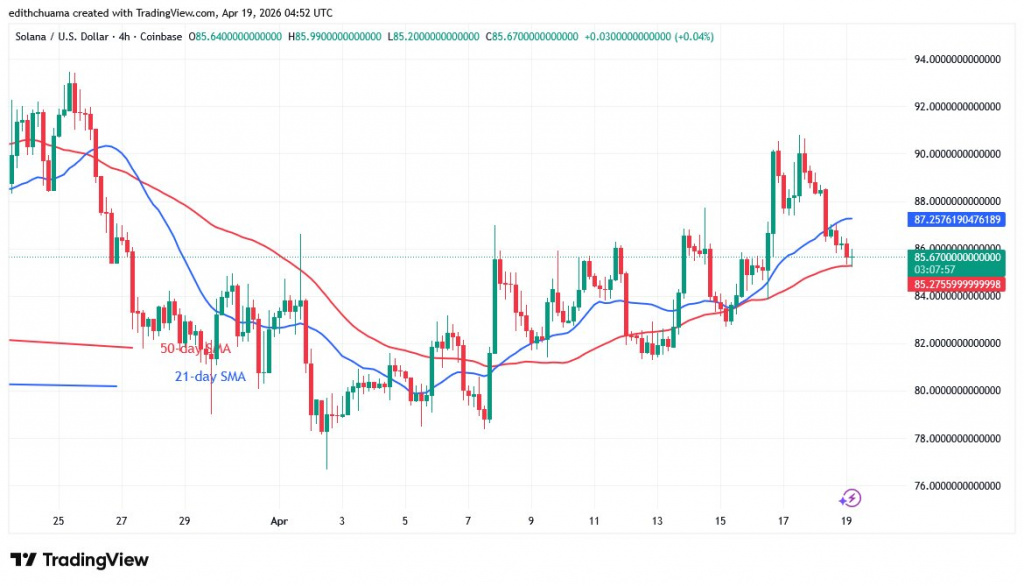Screen dimensions: 1024x586
Task: Open the Solana / U.S. Dollar symbol title
Action: 62,36
